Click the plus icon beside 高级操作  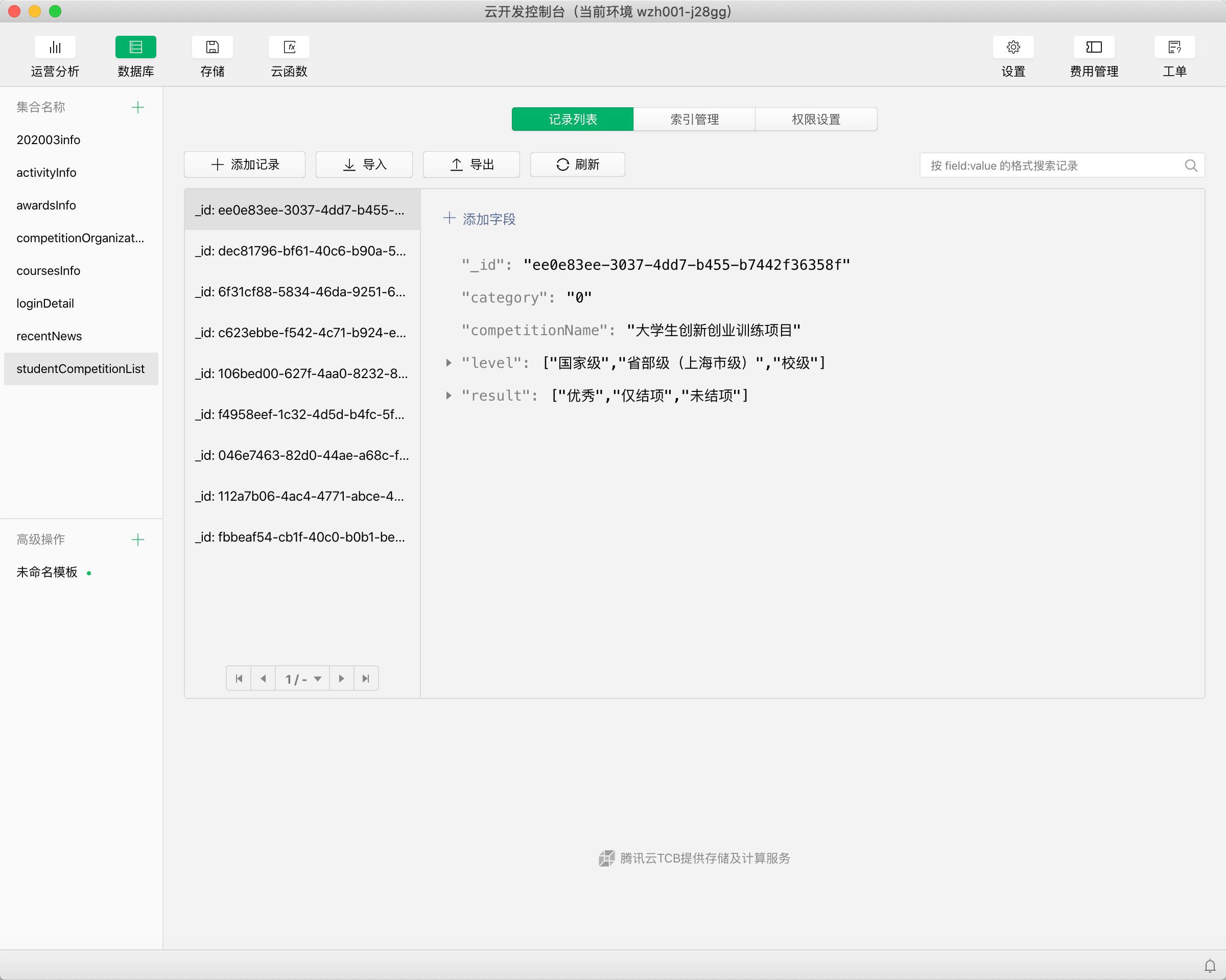(137, 539)
